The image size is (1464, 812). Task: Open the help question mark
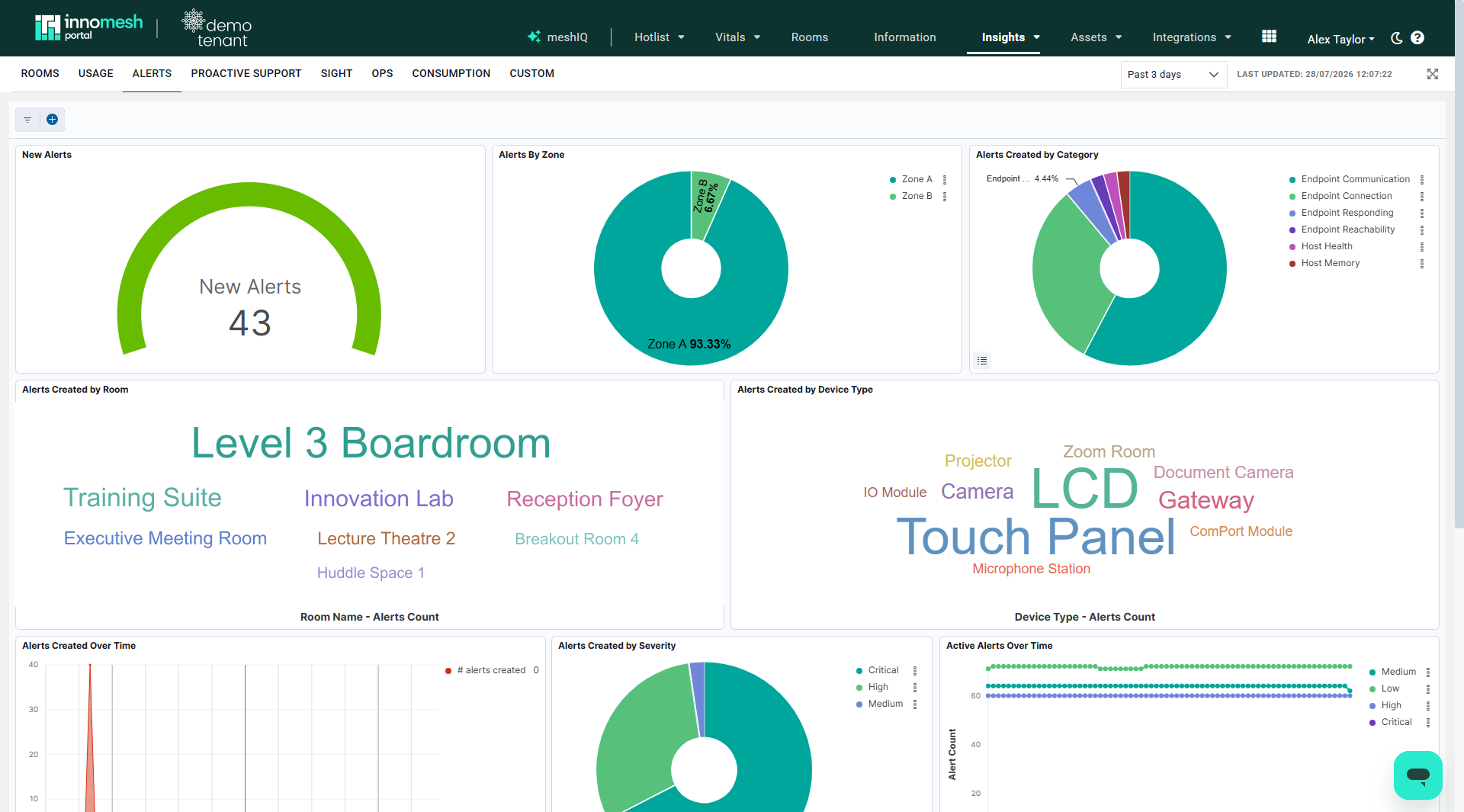click(1417, 38)
